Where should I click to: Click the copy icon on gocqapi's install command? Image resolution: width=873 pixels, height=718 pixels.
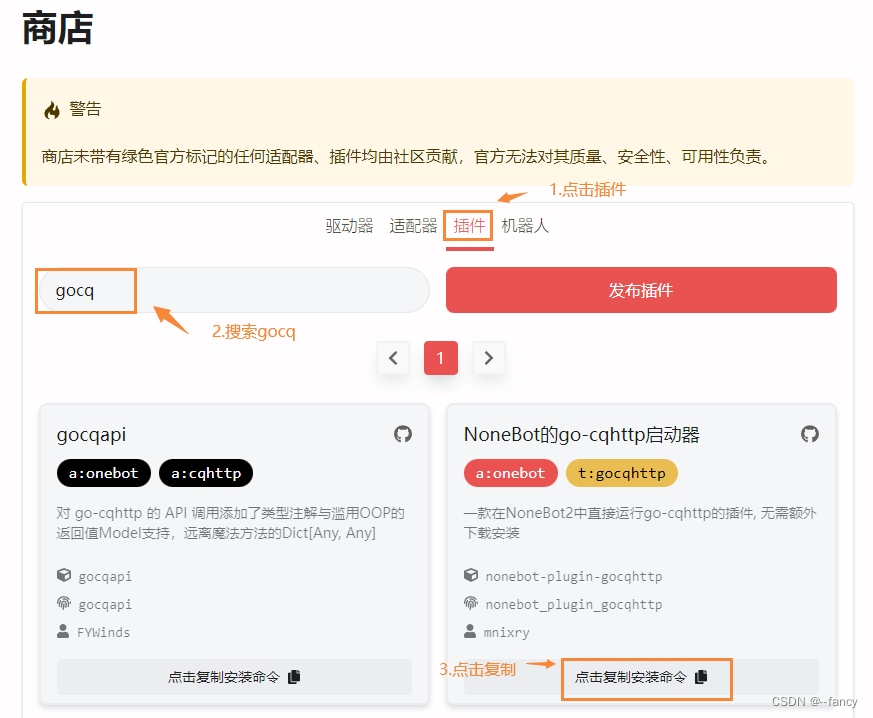point(294,677)
